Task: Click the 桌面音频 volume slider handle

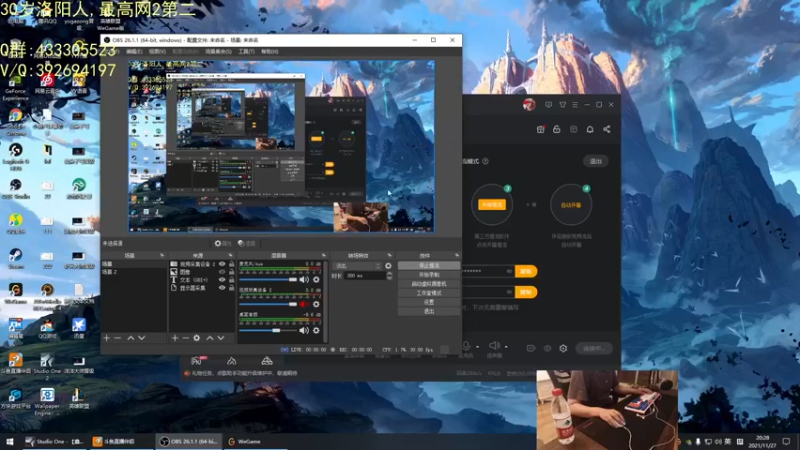Action: [x=276, y=331]
